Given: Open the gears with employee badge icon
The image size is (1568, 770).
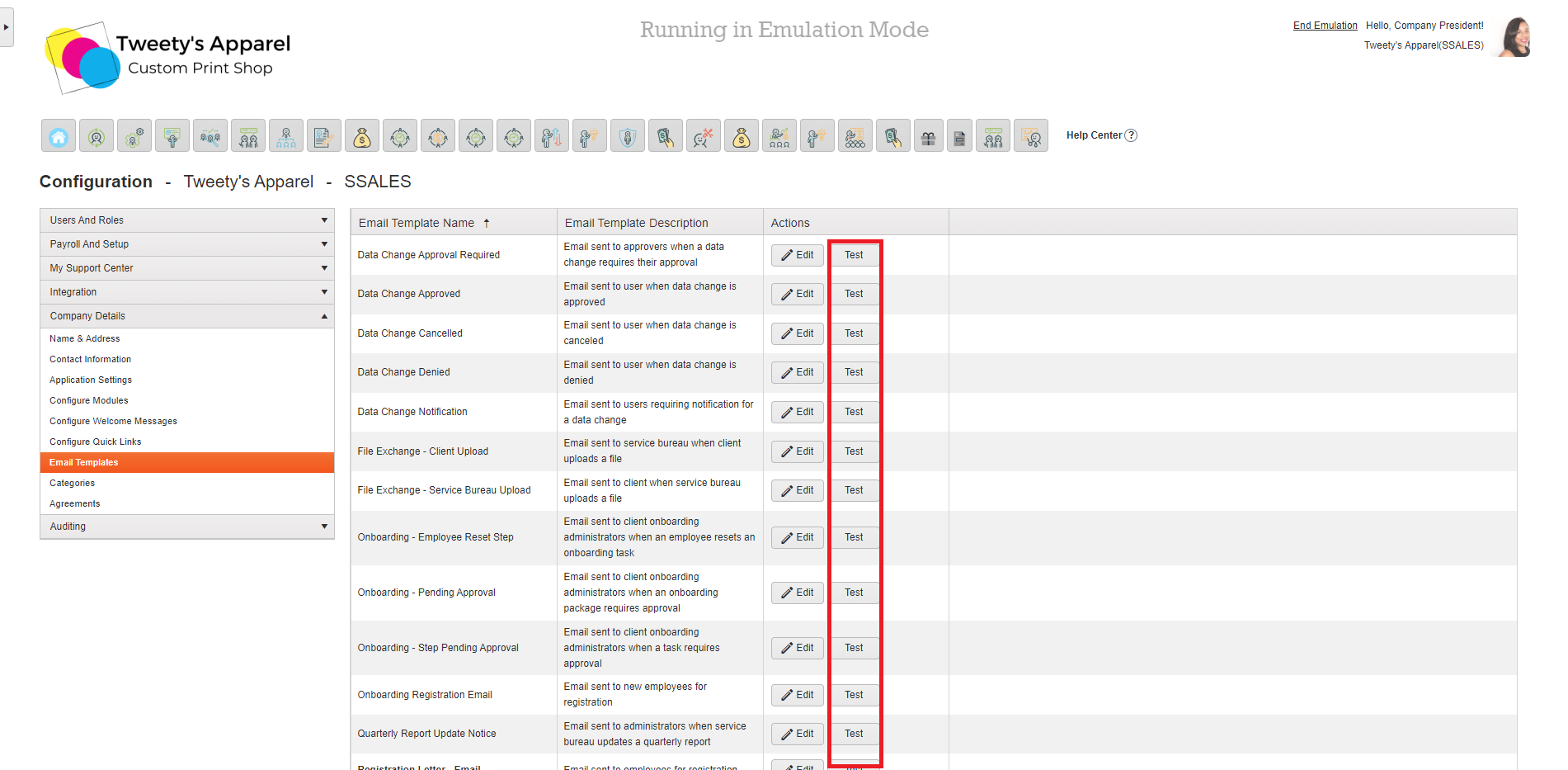Looking at the screenshot, I should point(134,135).
